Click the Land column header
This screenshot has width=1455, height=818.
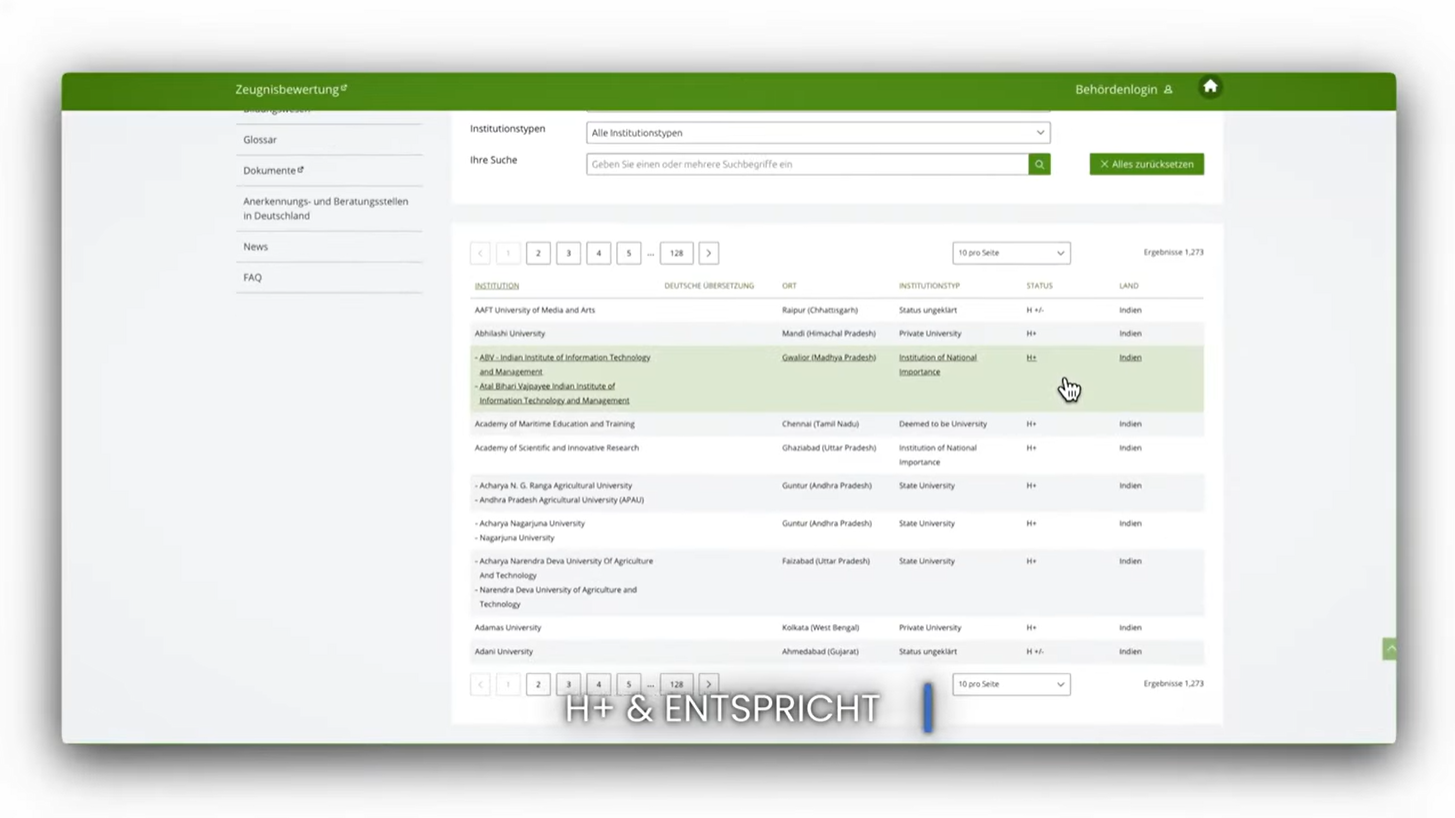tap(1128, 286)
